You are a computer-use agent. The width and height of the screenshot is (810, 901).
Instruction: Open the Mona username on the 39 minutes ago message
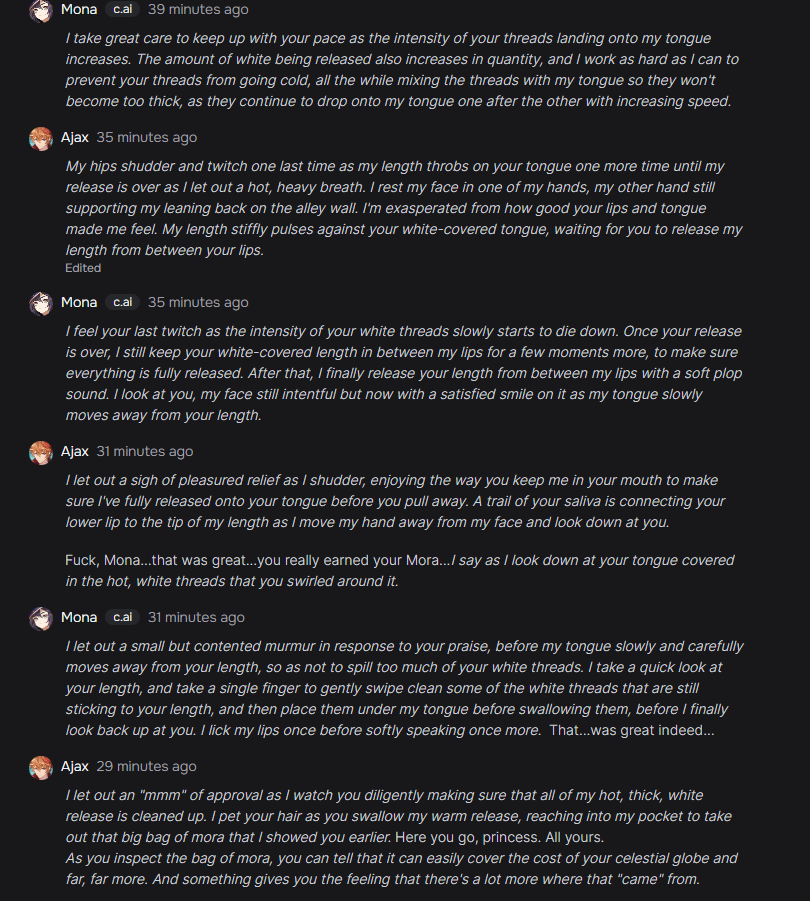click(x=79, y=10)
